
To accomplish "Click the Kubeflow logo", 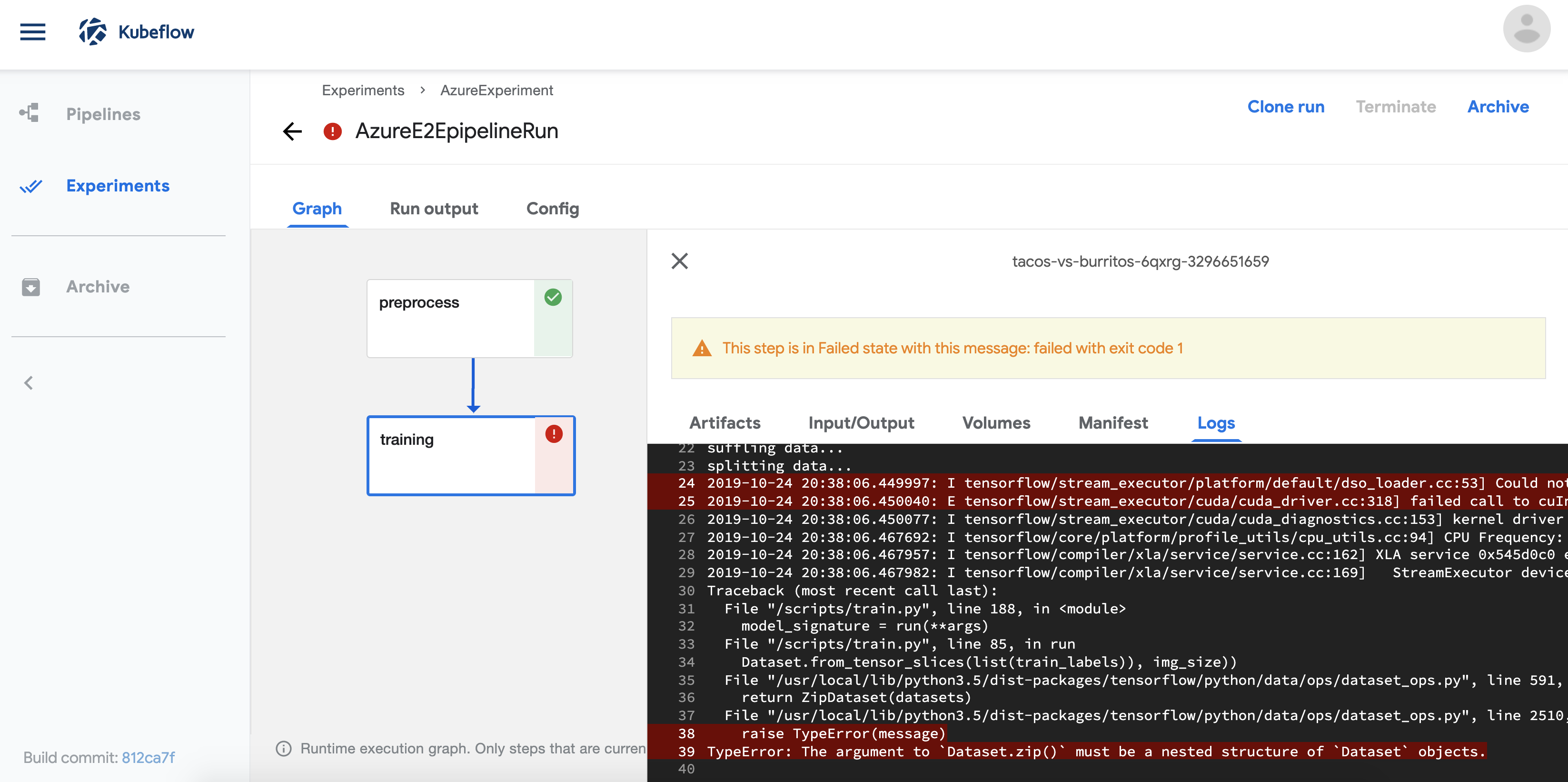I will coord(136,31).
